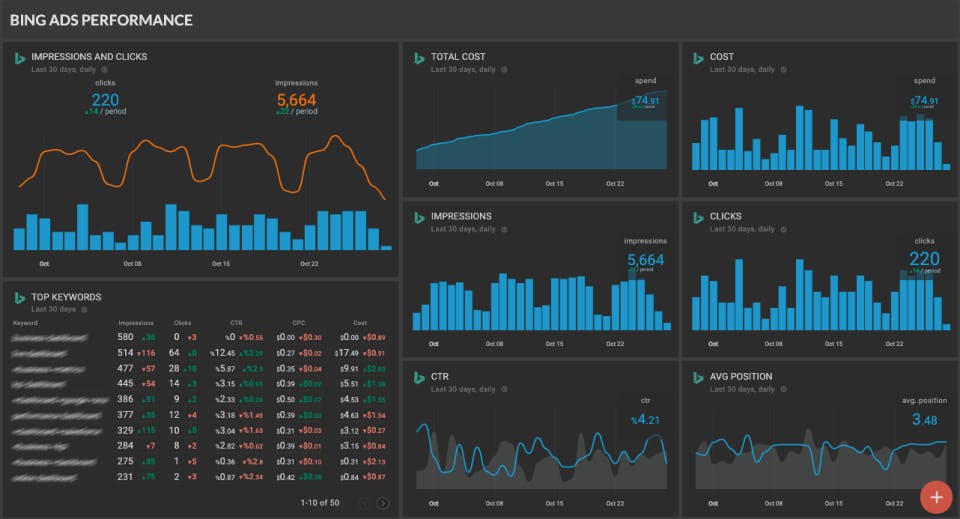The width and height of the screenshot is (960, 519).
Task: Click the 220 clicks value in Clicks widget
Action: (924, 259)
